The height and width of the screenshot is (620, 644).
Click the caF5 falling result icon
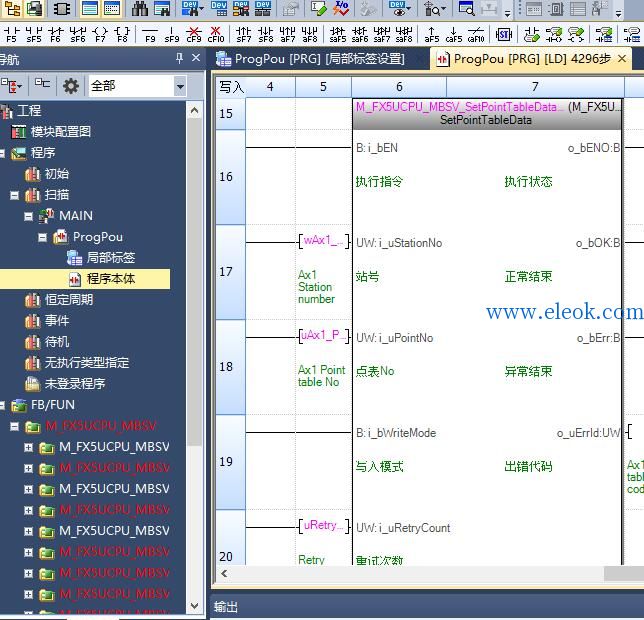[453, 34]
